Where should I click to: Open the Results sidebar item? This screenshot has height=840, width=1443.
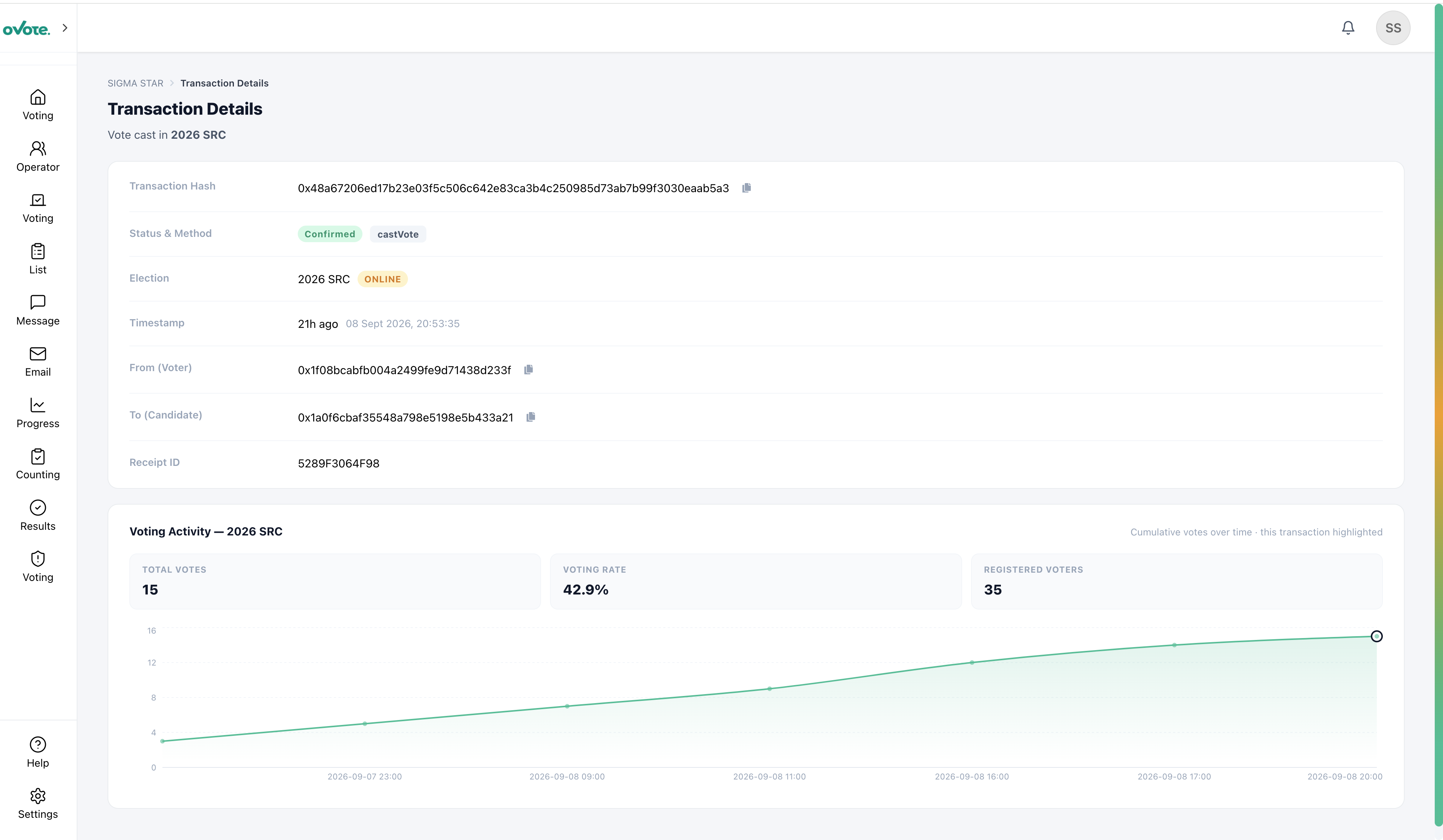(38, 516)
